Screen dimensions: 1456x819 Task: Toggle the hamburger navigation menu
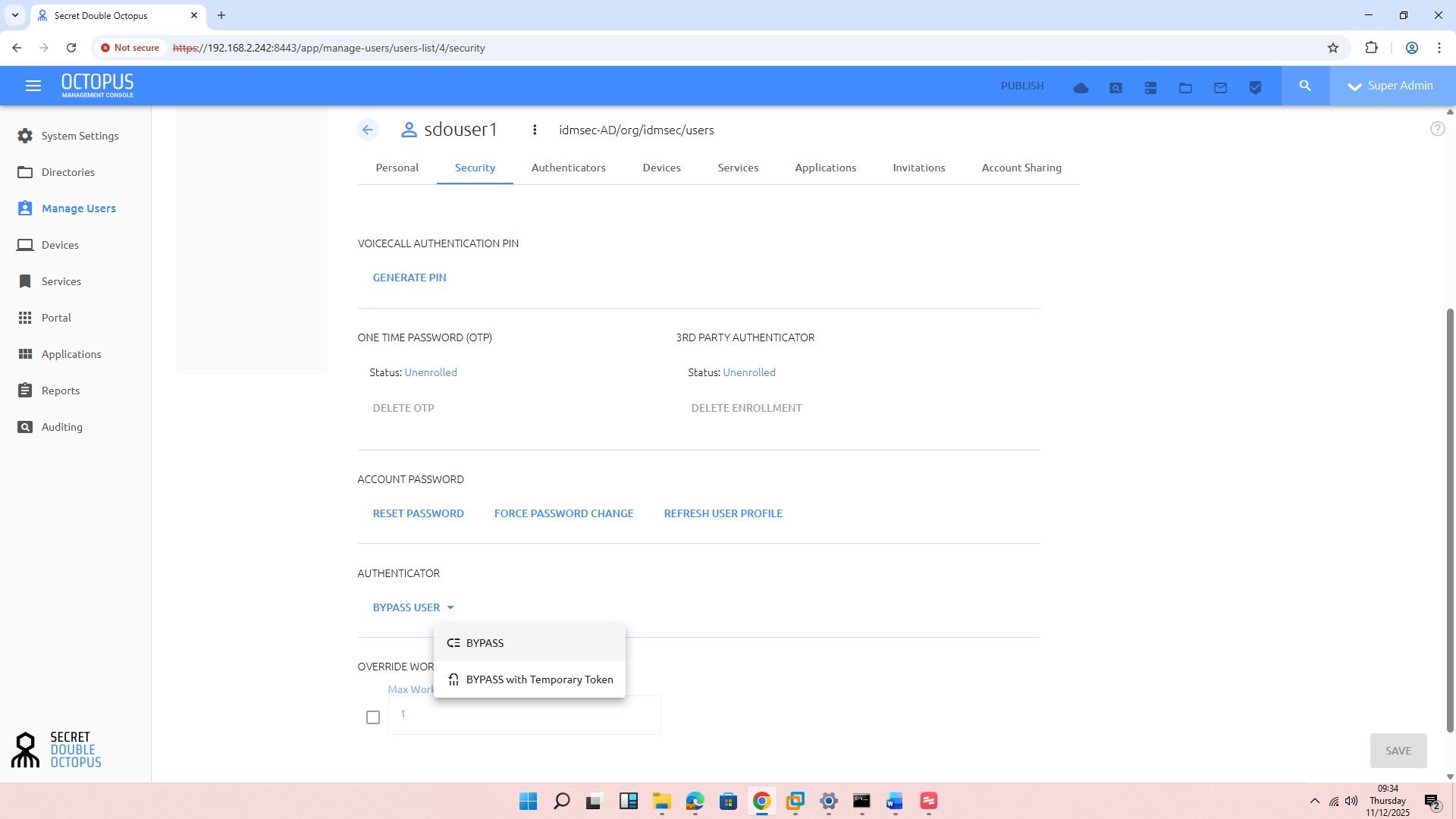point(33,86)
